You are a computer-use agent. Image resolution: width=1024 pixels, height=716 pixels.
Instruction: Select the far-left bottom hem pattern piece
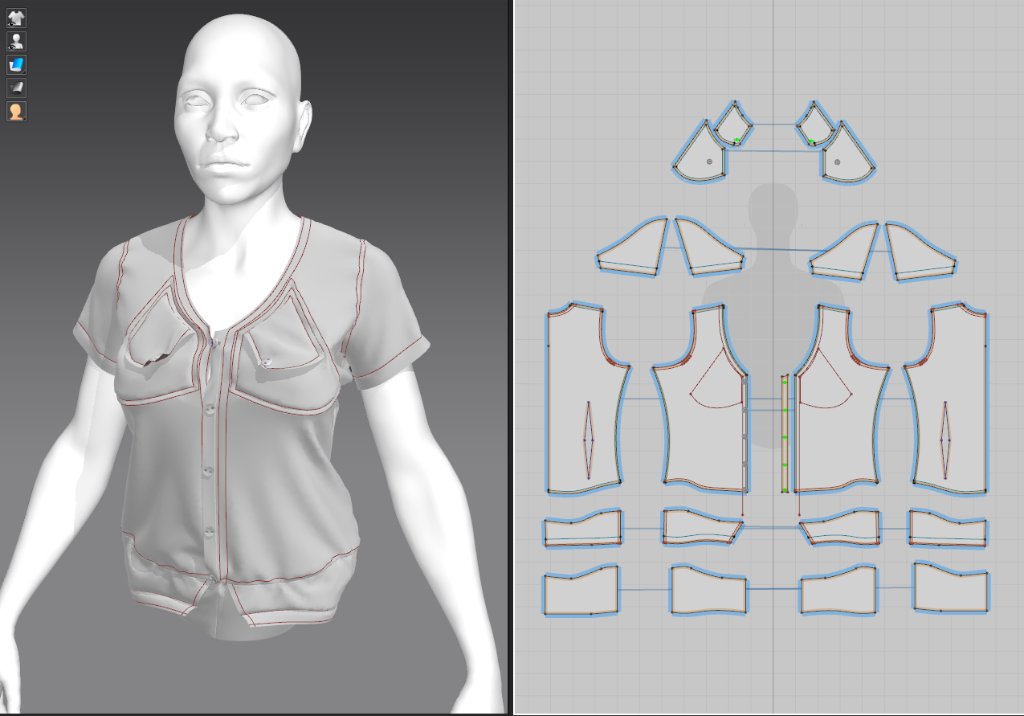click(x=581, y=591)
